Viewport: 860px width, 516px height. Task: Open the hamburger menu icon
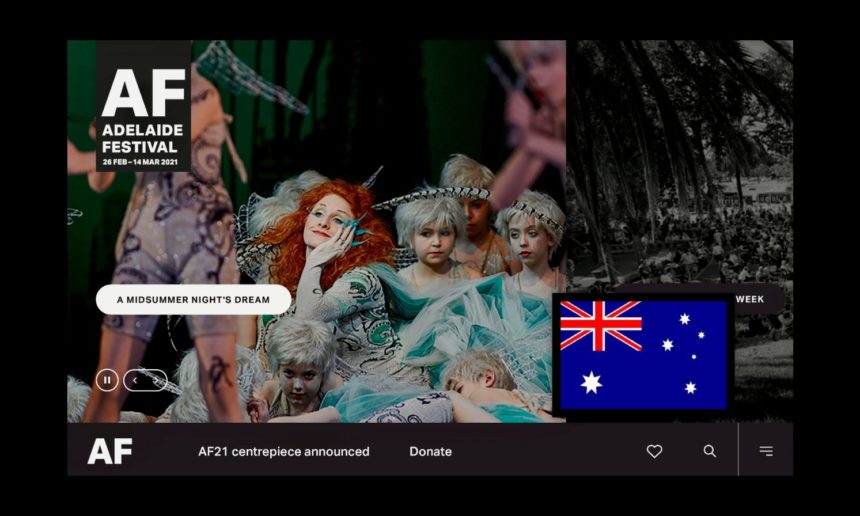point(766,451)
